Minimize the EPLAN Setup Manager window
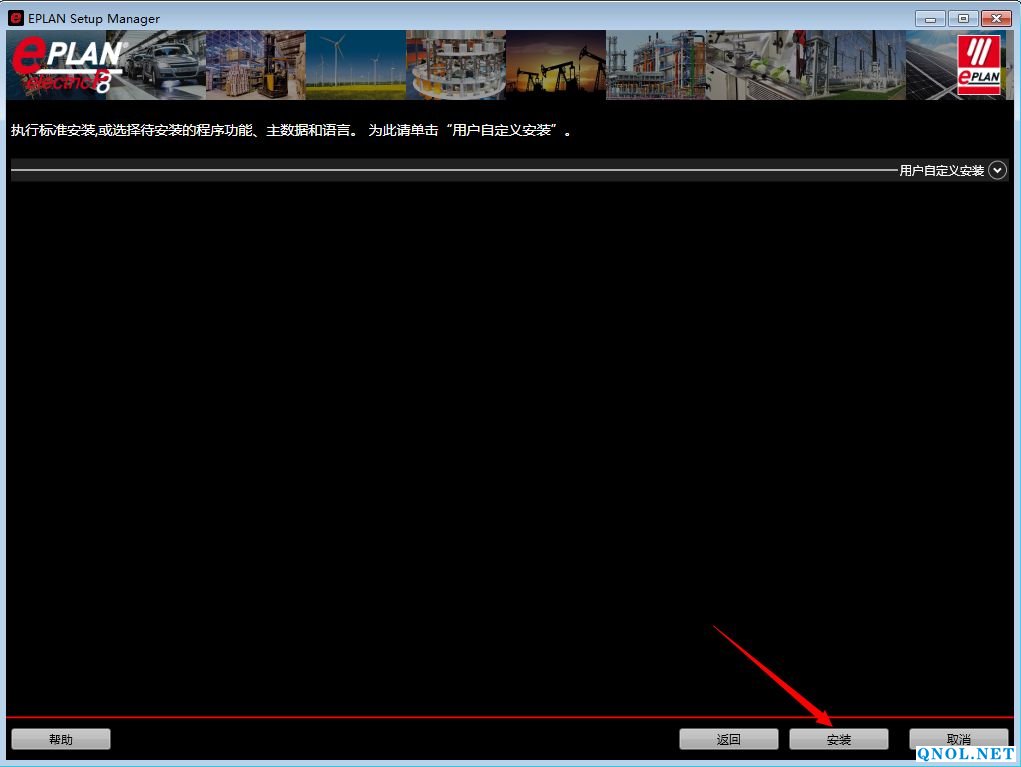This screenshot has height=767, width=1021. click(930, 18)
